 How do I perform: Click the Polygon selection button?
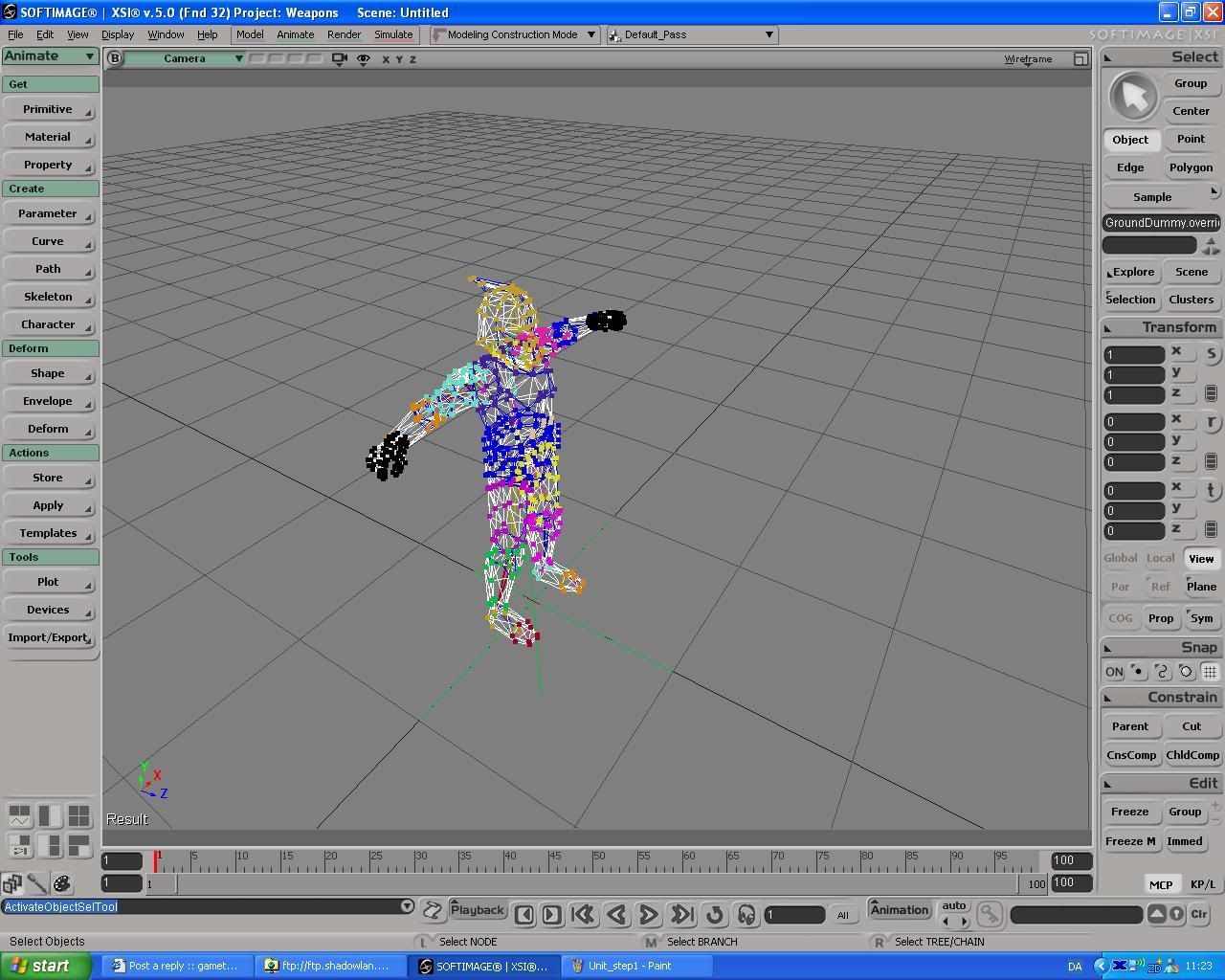click(1191, 167)
